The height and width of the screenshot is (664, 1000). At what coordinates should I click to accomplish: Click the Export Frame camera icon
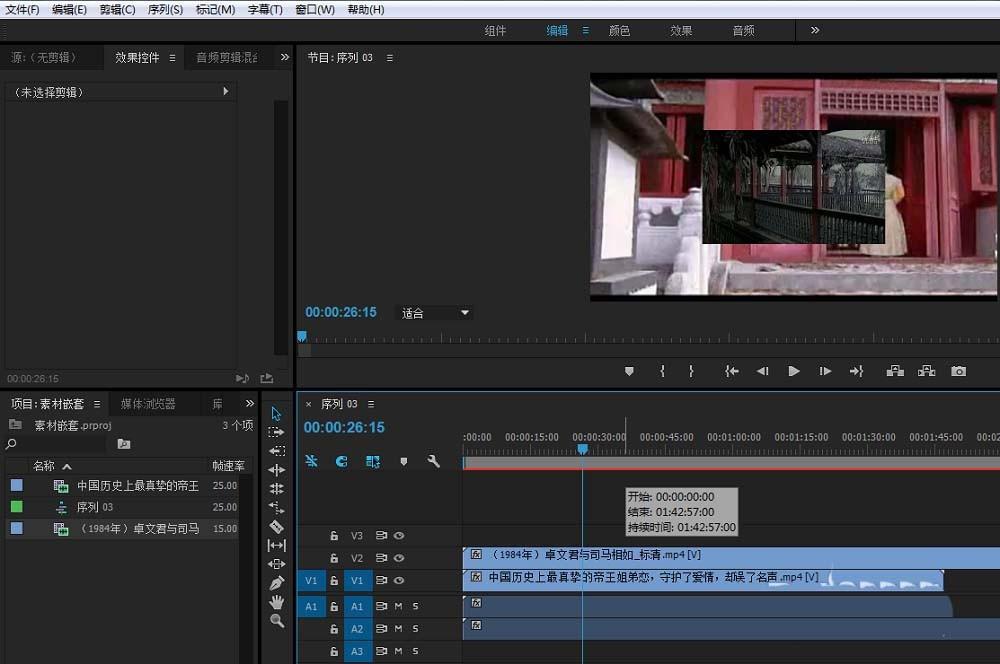tap(958, 371)
